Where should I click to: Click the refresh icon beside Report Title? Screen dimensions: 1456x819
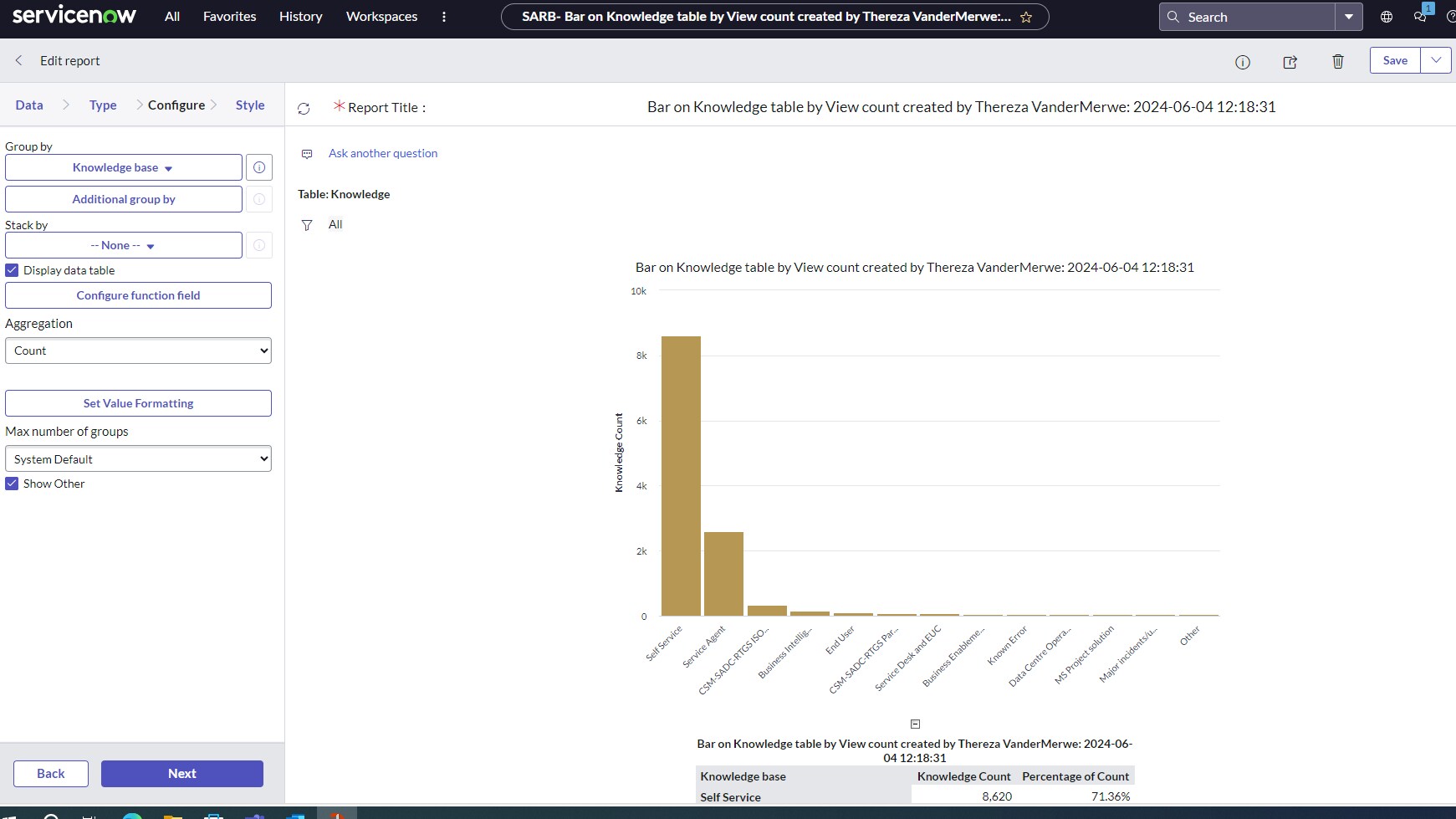pyautogui.click(x=304, y=109)
